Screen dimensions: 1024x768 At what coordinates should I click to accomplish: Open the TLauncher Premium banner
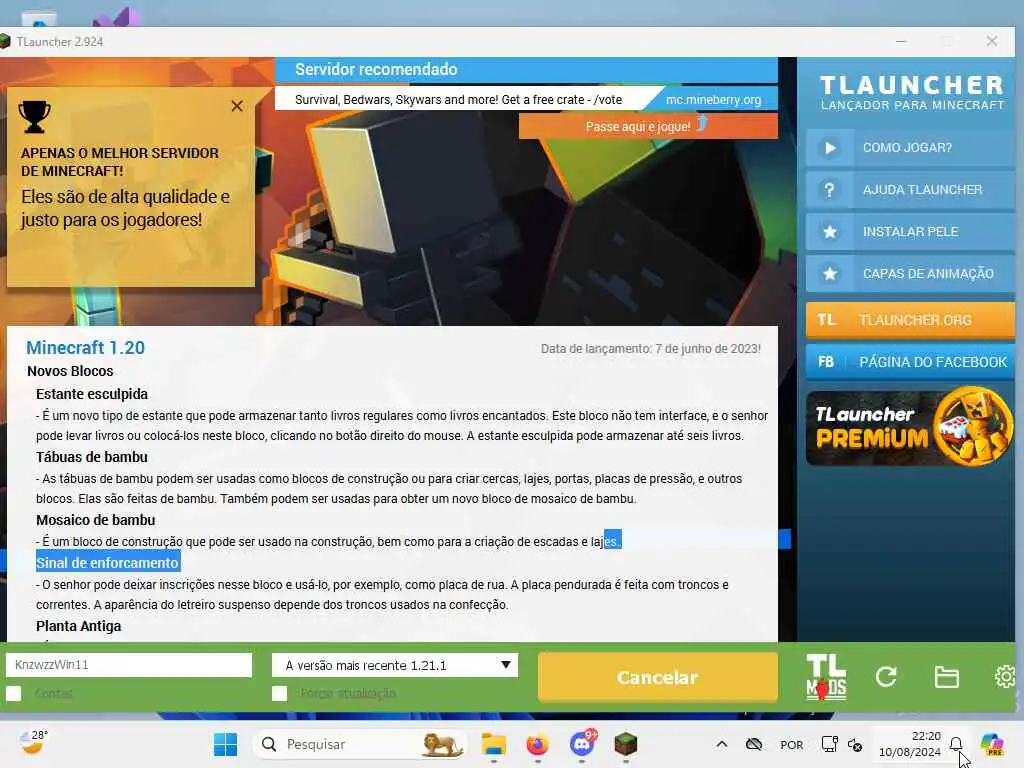coord(910,427)
